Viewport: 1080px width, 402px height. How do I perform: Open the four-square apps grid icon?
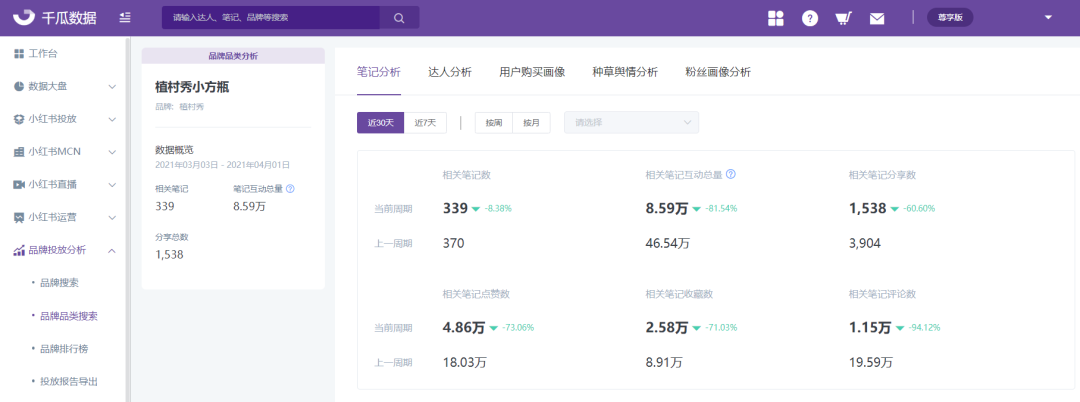[x=776, y=19]
